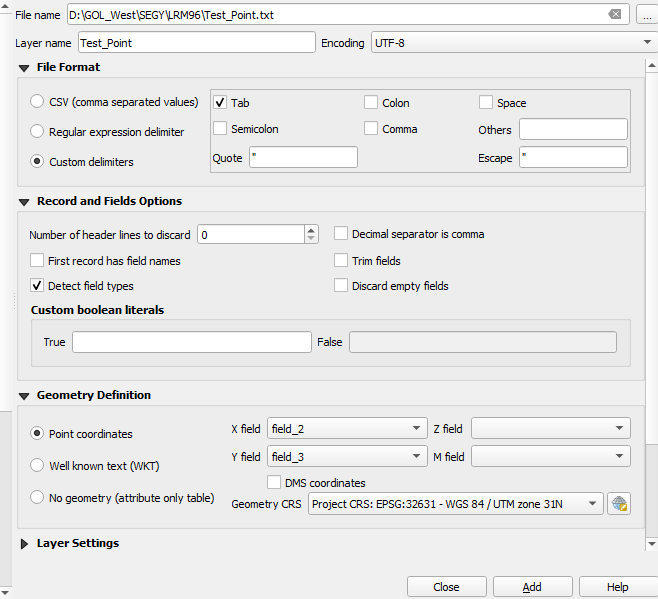Open the Y field dropdown
This screenshot has width=658, height=599.
[x=347, y=457]
